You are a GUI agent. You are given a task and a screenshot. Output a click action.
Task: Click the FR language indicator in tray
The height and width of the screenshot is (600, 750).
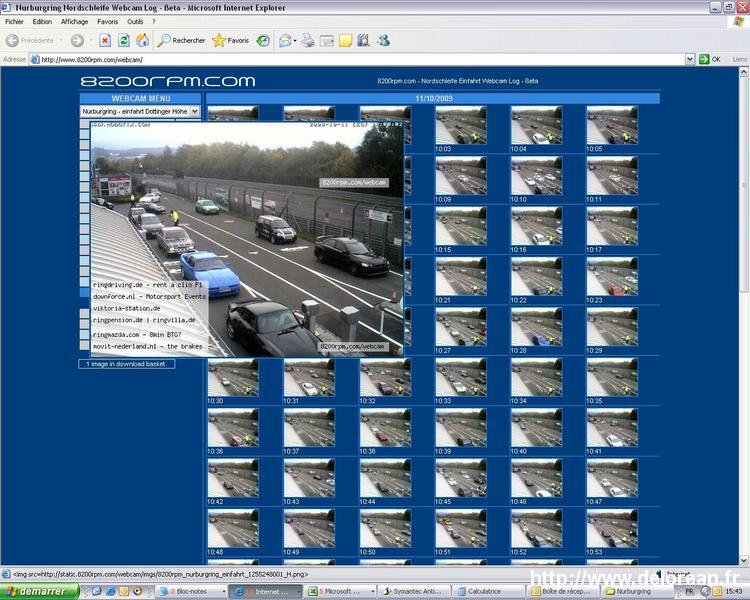[x=689, y=592]
